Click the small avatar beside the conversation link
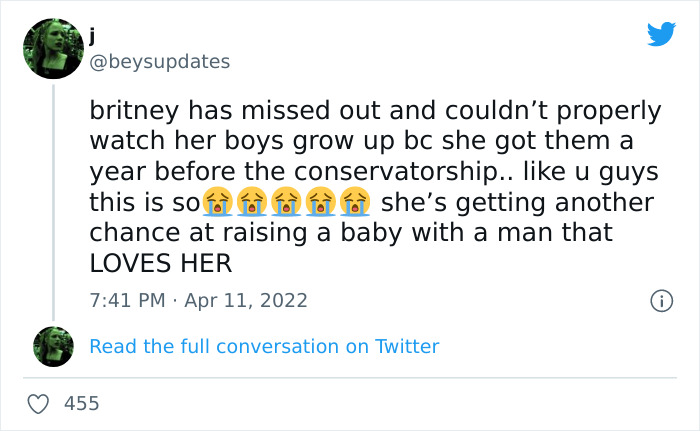Image resolution: width=700 pixels, height=431 pixels. click(x=53, y=346)
